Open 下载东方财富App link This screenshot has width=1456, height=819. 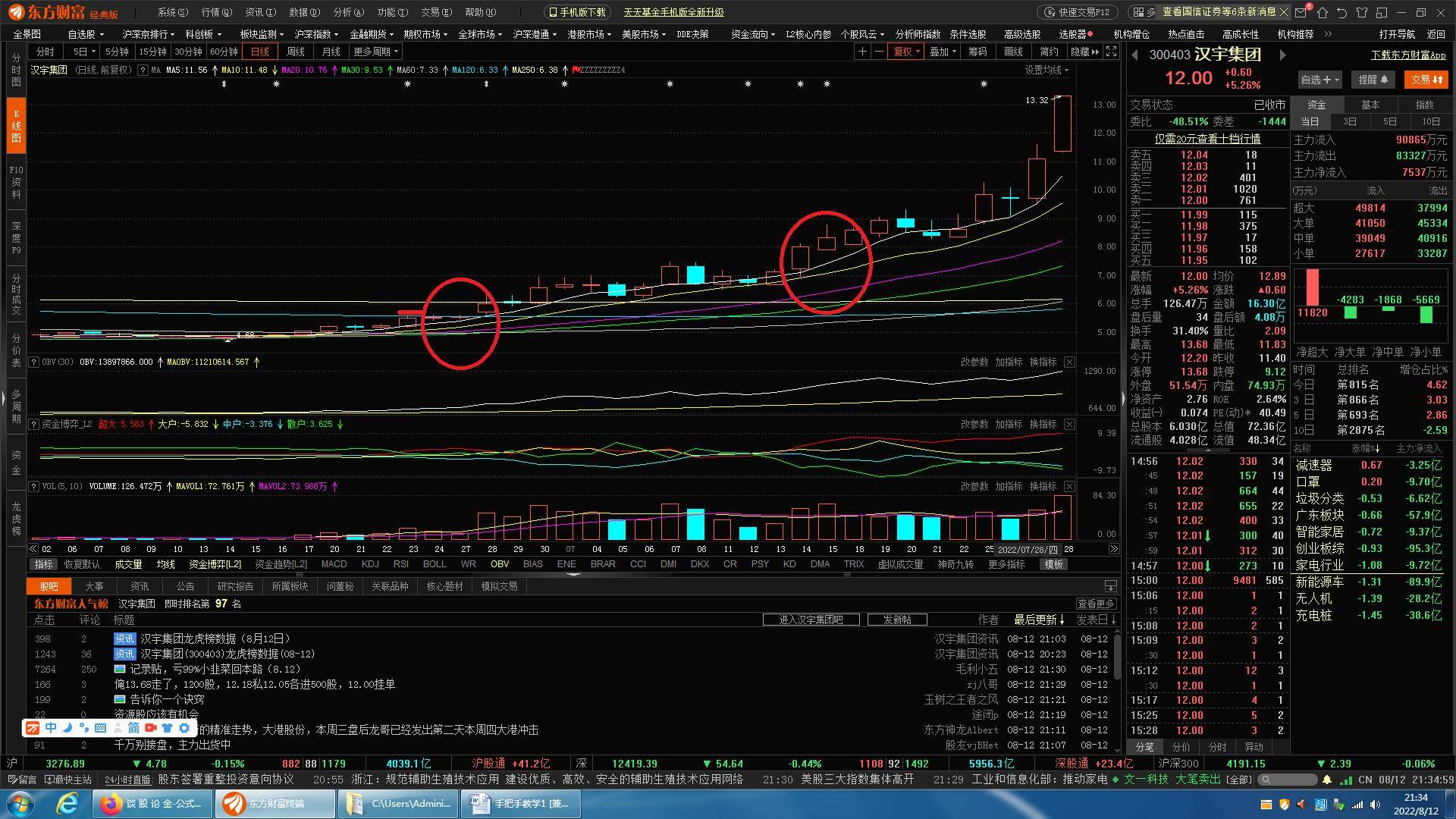pos(1408,55)
